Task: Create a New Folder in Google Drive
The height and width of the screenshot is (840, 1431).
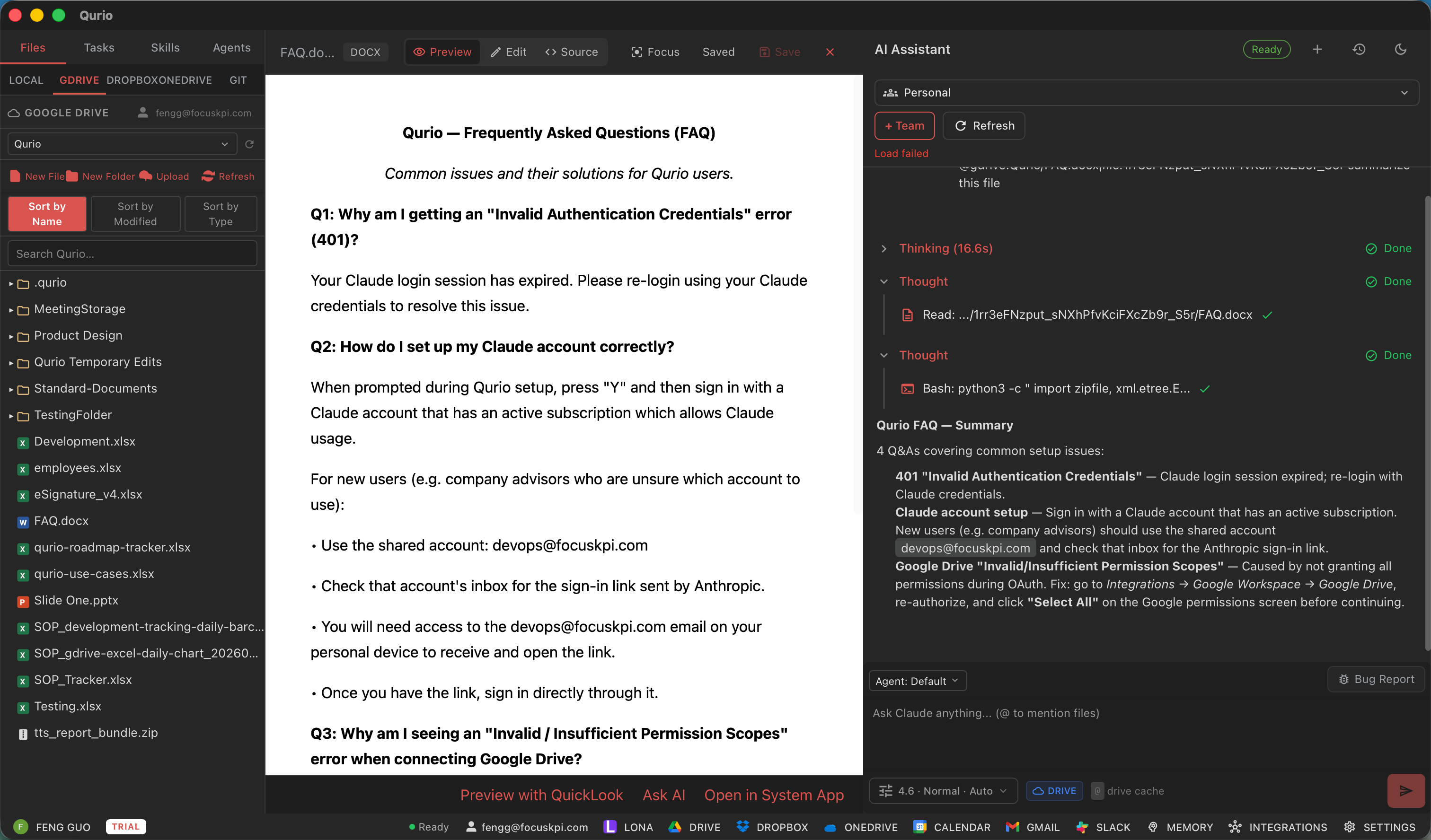Action: coord(101,176)
